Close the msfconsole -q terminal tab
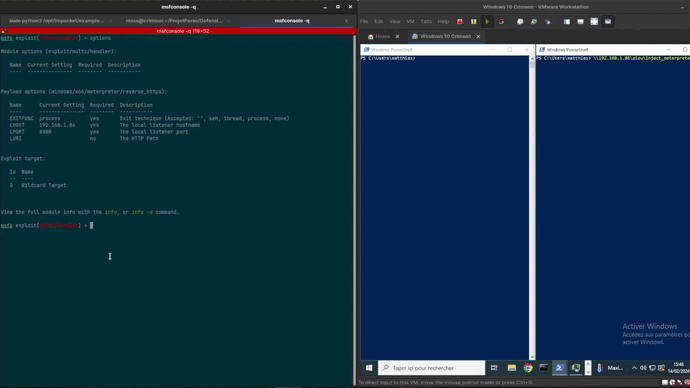The image size is (690, 388). click(346, 21)
